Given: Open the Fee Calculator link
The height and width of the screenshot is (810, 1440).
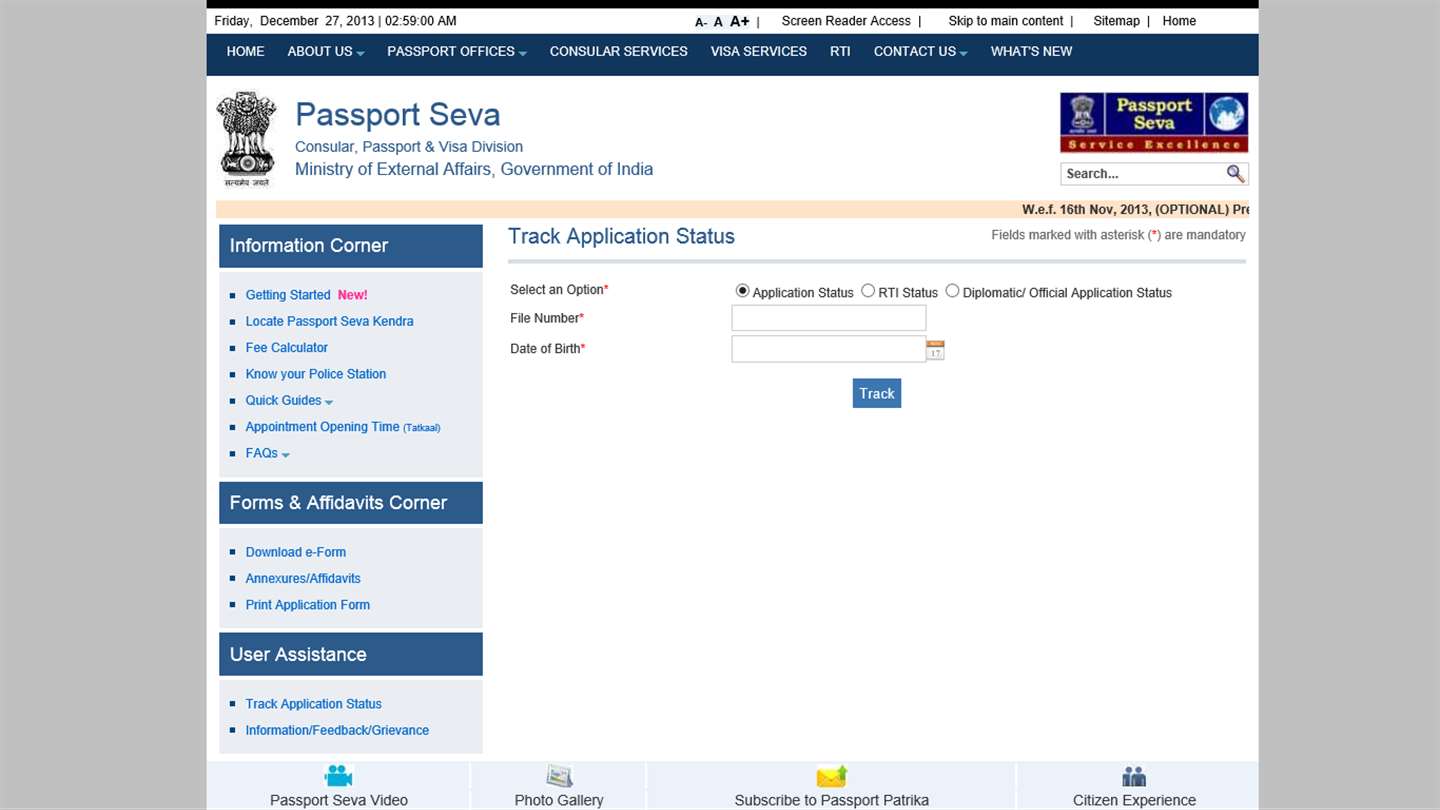Looking at the screenshot, I should pos(287,348).
